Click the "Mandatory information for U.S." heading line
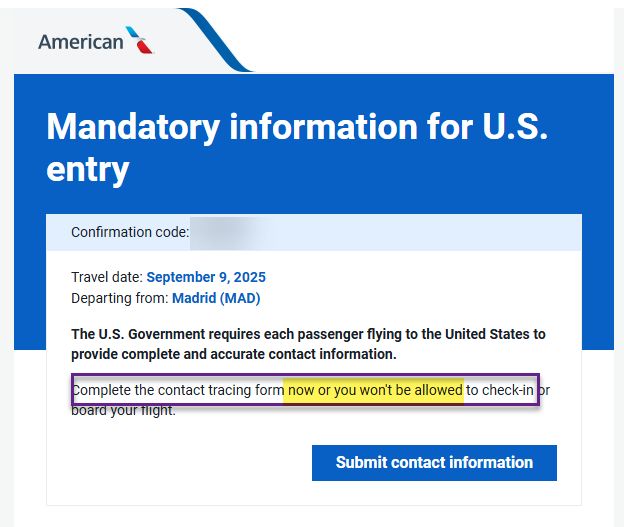624x527 pixels. tap(297, 127)
